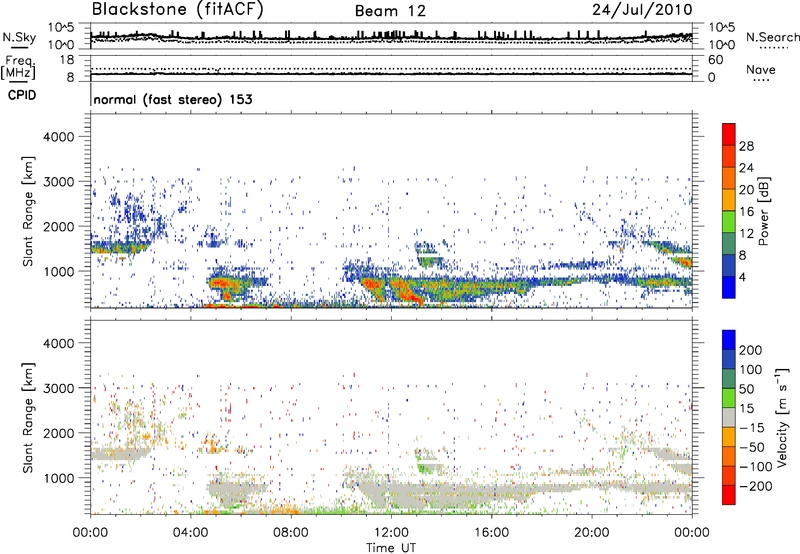
Task: Click the "60" Nave axis tick label
Action: point(715,60)
